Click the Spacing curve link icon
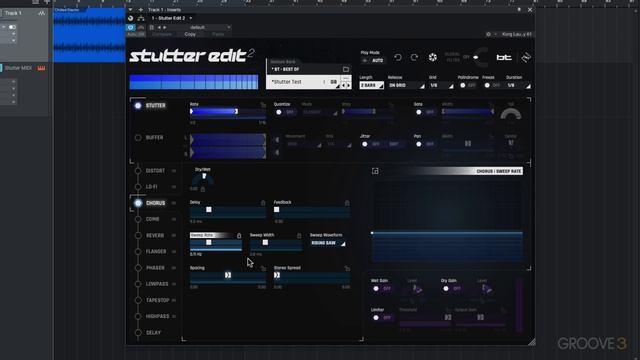The height and width of the screenshot is (360, 640). [263, 268]
